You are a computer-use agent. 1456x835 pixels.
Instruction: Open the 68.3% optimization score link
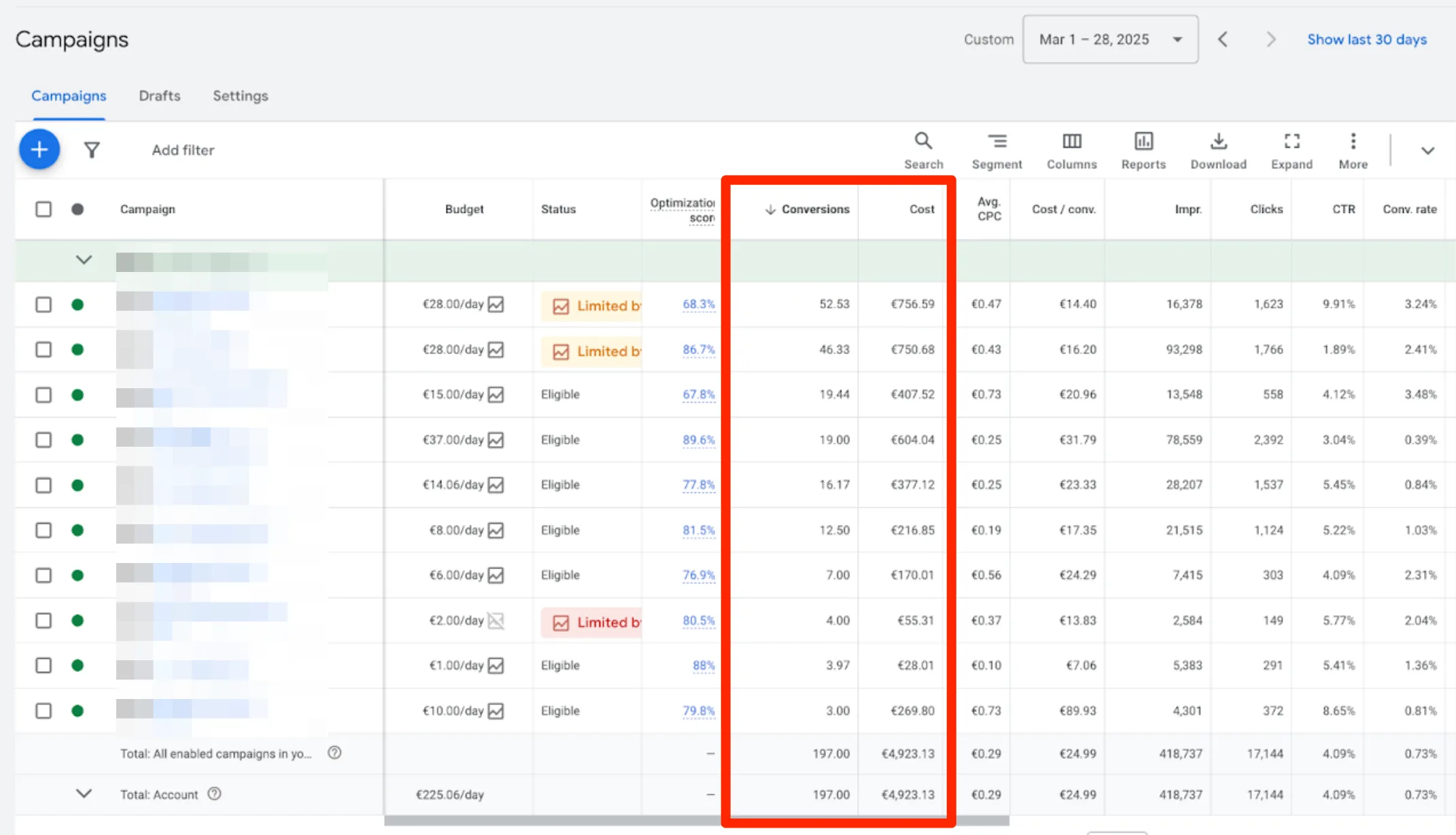(698, 304)
